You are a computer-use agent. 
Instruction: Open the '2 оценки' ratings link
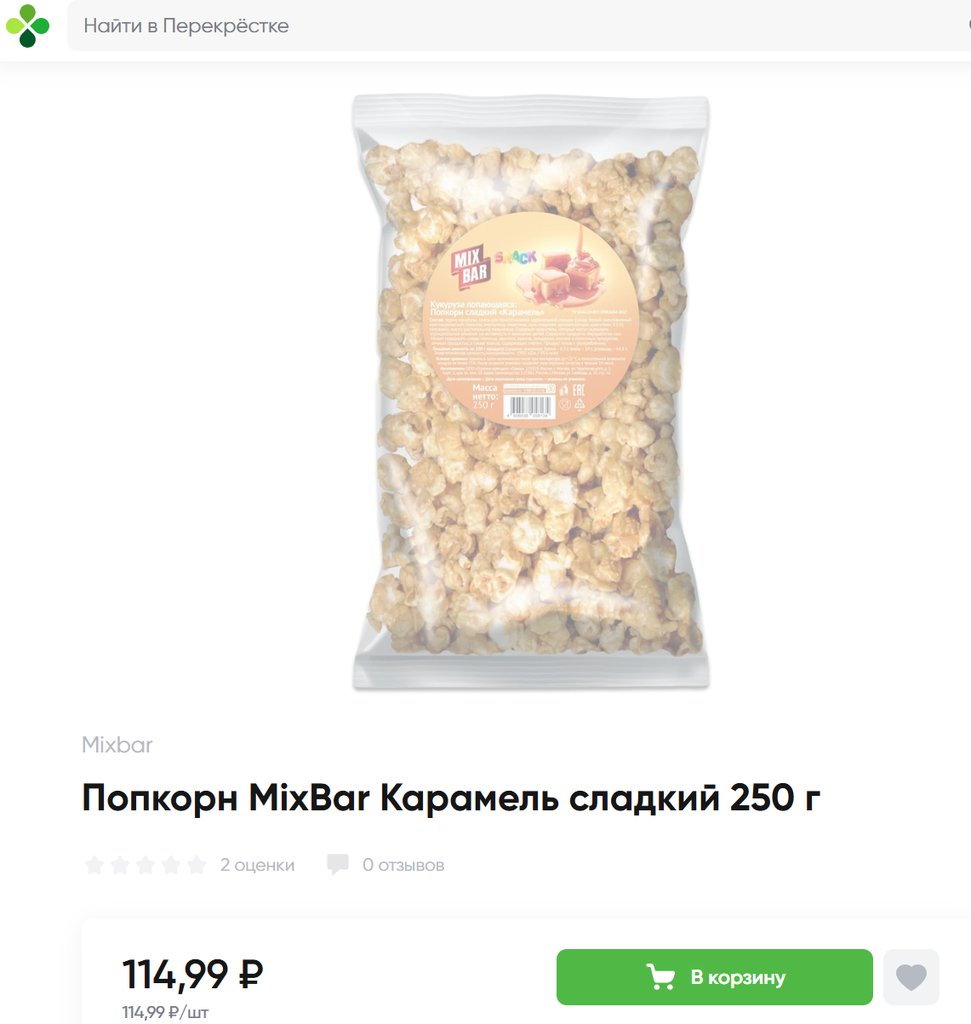257,865
